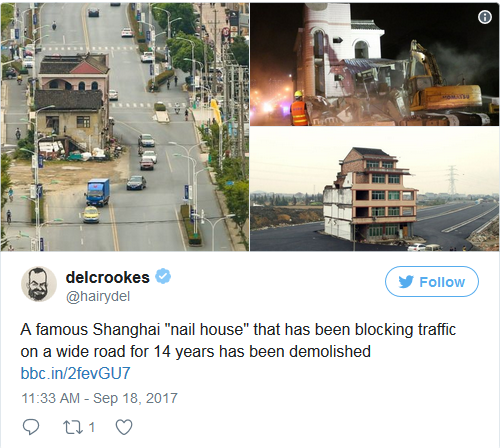501x448 pixels.
Task: Click the delcrookes display name
Action: click(x=108, y=277)
